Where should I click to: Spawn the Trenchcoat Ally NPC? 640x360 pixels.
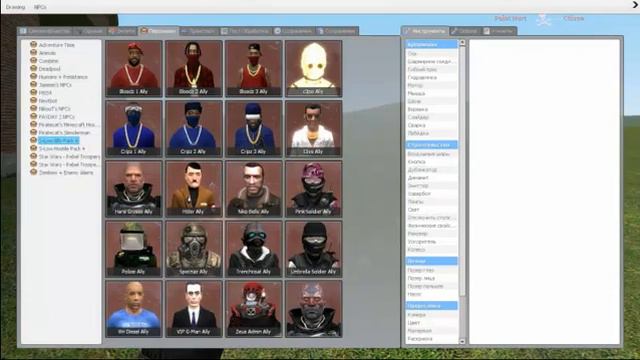coord(253,249)
